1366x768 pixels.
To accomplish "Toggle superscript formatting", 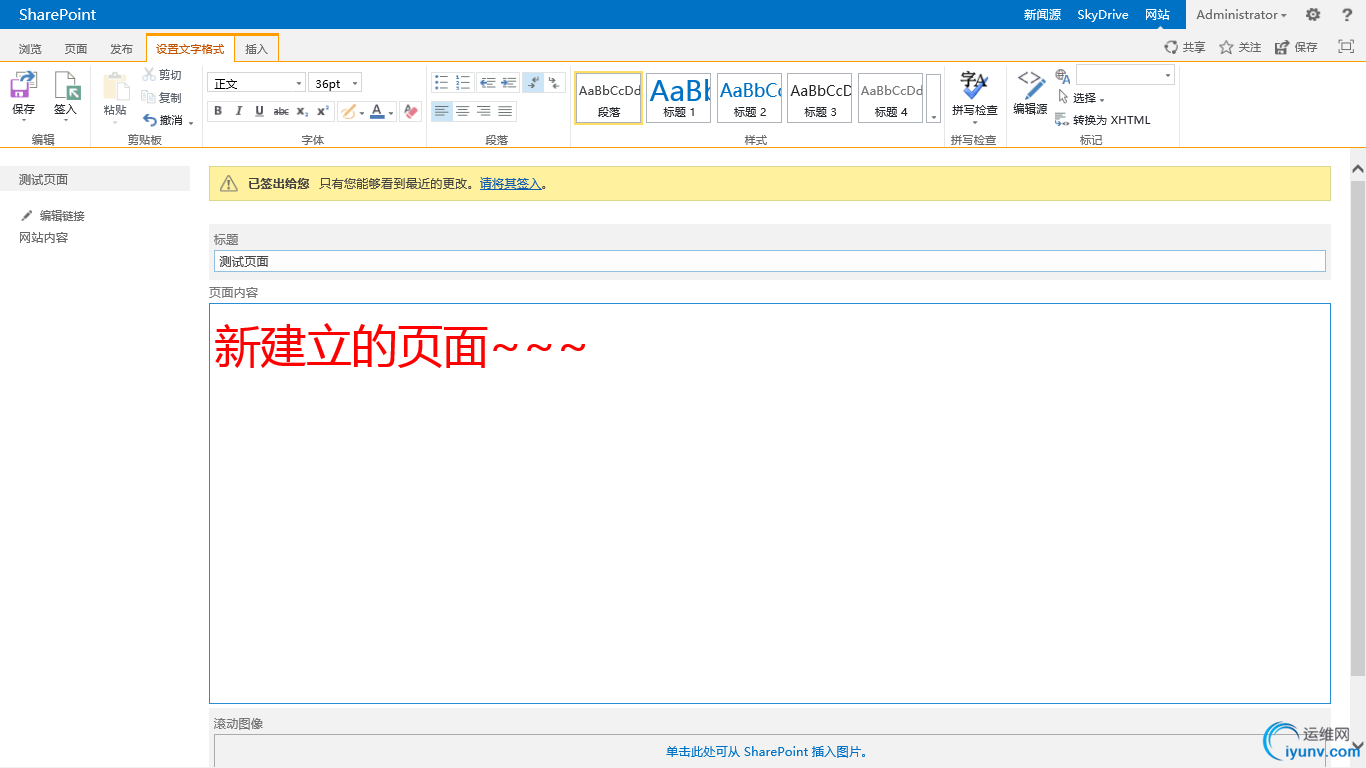I will tap(323, 111).
